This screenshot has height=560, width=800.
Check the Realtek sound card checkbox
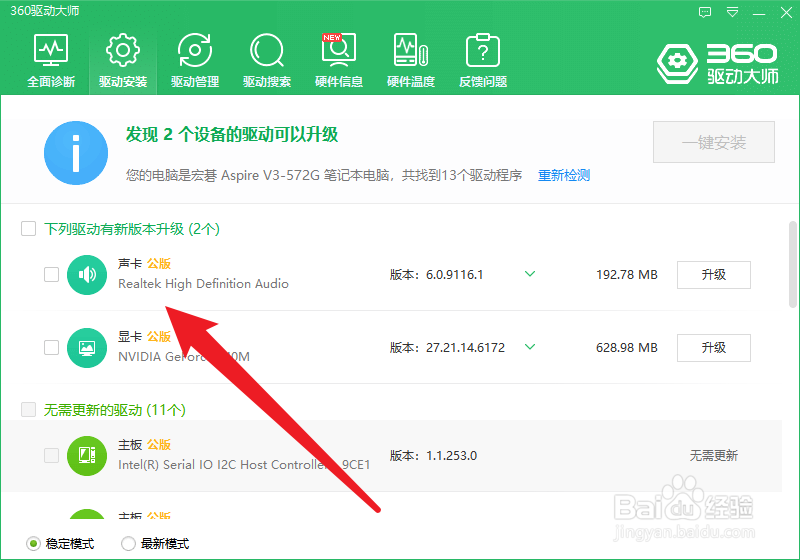coord(52,274)
